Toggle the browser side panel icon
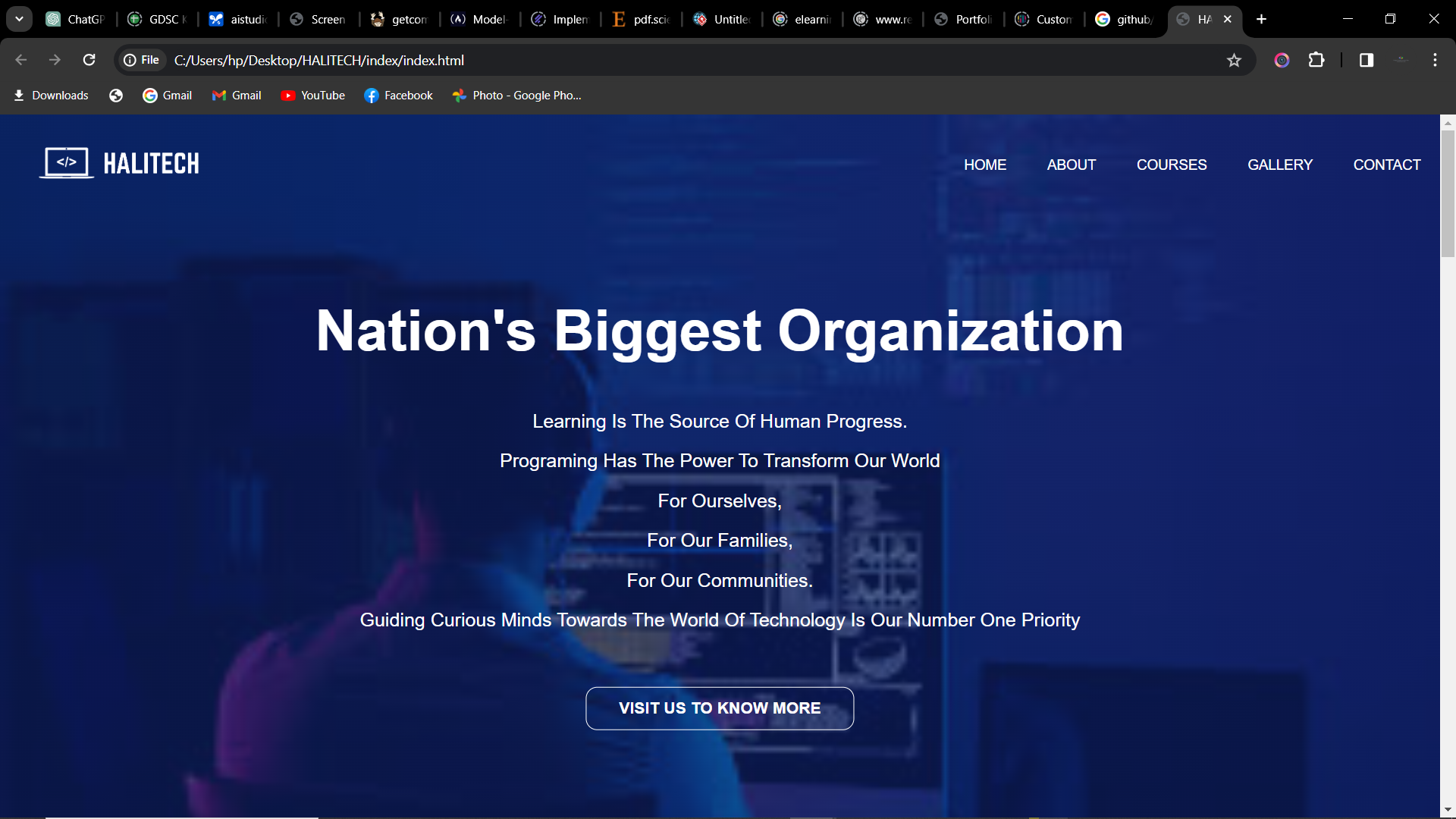 click(x=1367, y=60)
